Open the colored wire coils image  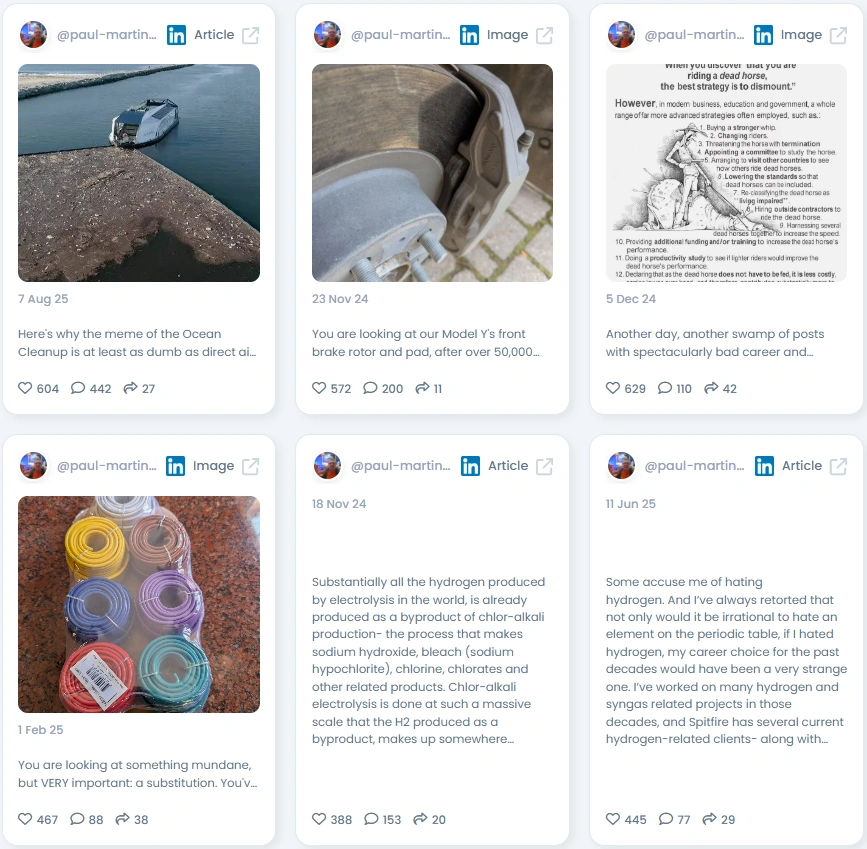click(139, 604)
